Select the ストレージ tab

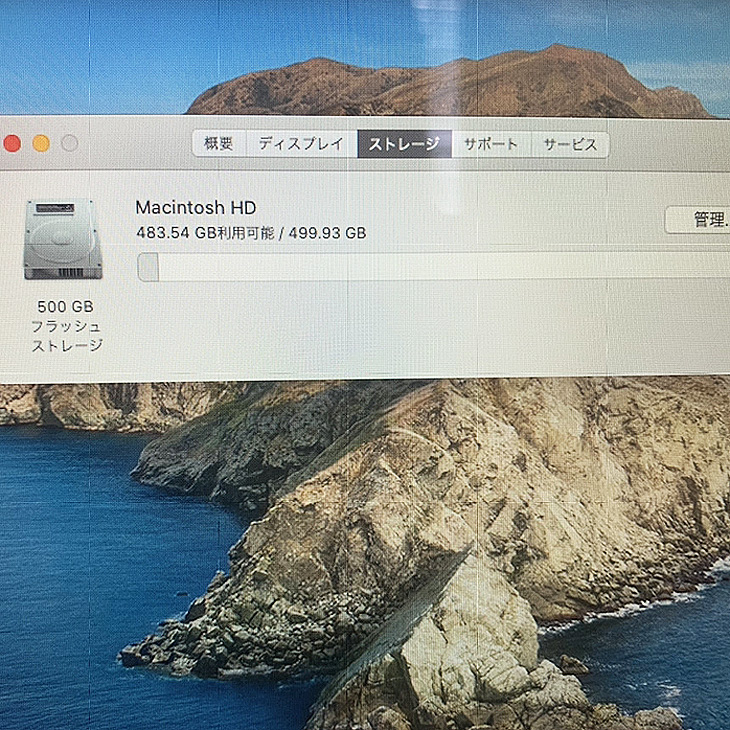tap(404, 144)
